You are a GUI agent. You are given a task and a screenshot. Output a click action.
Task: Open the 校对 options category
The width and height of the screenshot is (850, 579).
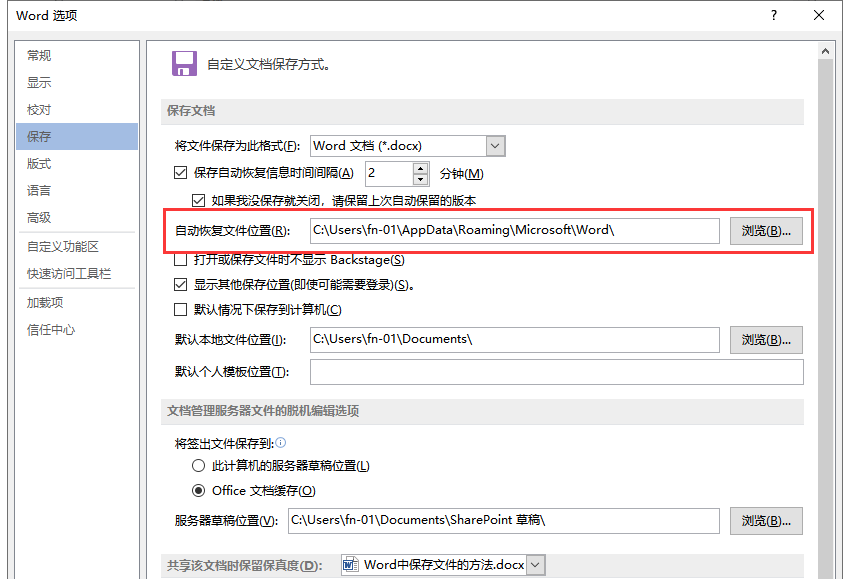[x=77, y=110]
